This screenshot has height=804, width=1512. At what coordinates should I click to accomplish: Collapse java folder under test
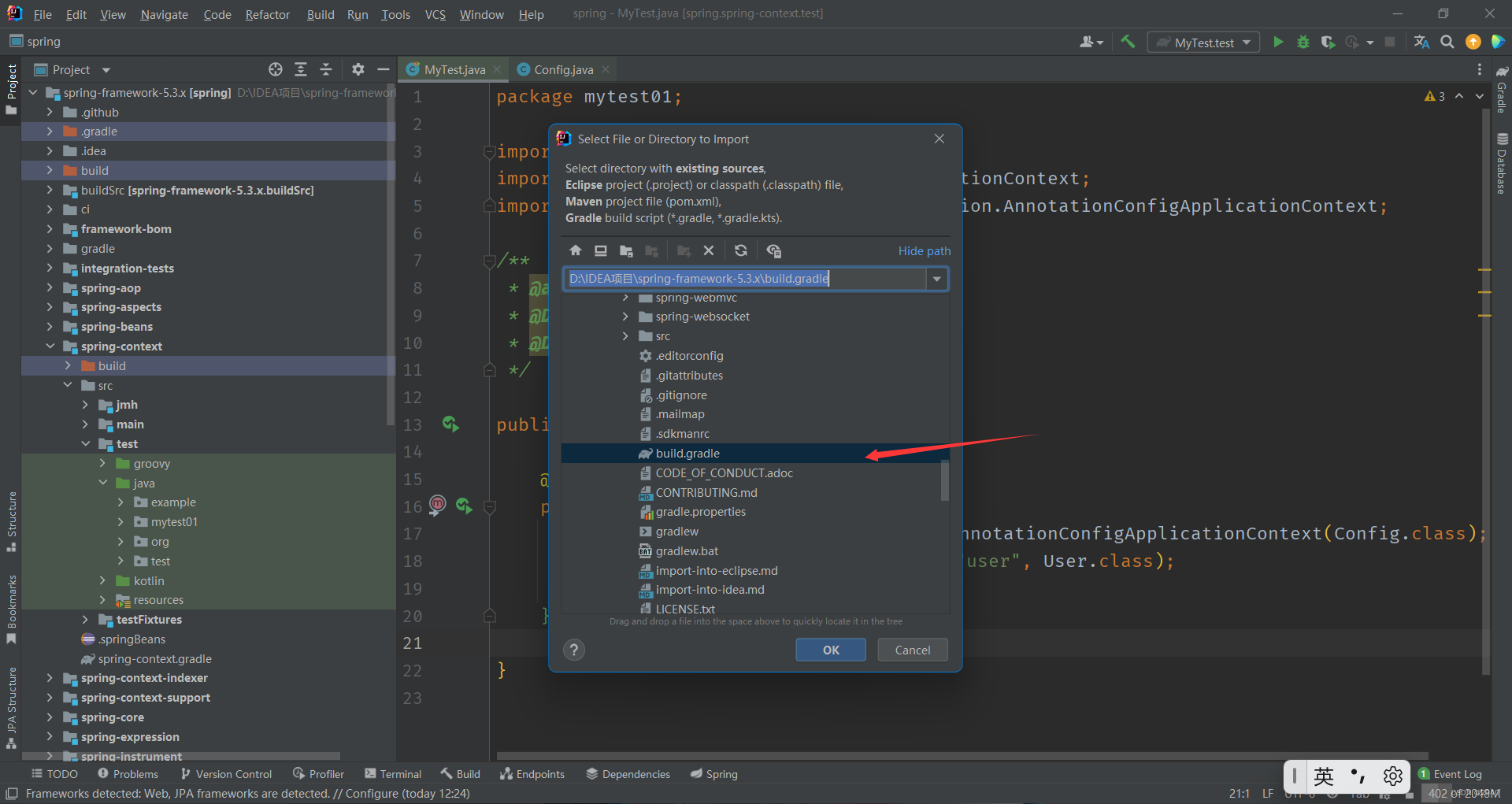point(103,483)
